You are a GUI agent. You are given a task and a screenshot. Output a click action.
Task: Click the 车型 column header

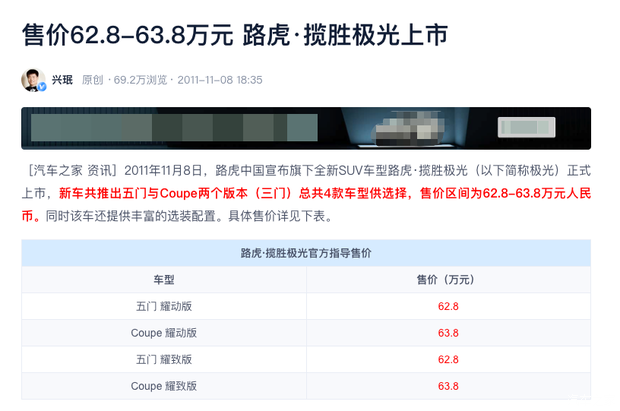pos(164,280)
